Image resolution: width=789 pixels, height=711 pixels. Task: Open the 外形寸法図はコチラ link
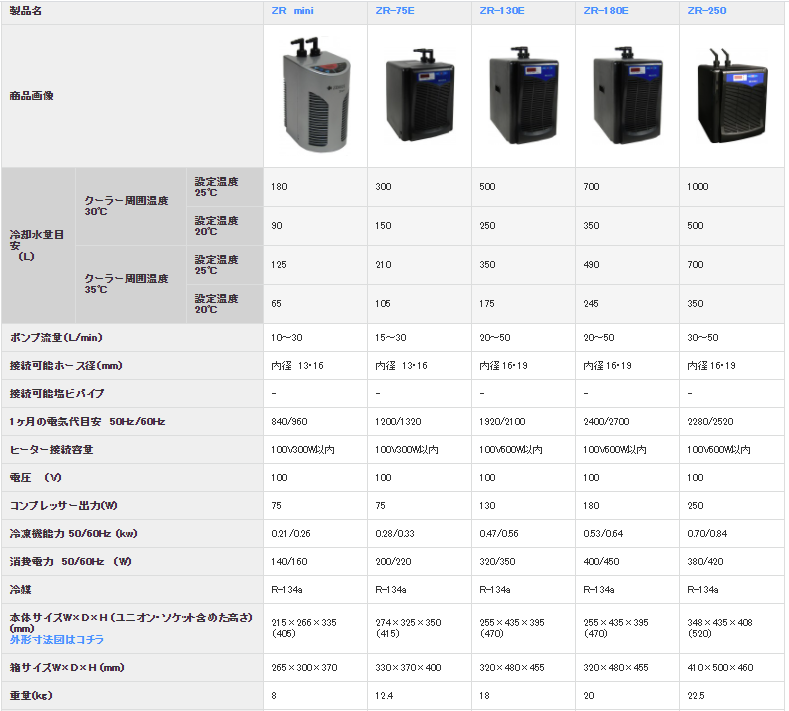pos(57,639)
